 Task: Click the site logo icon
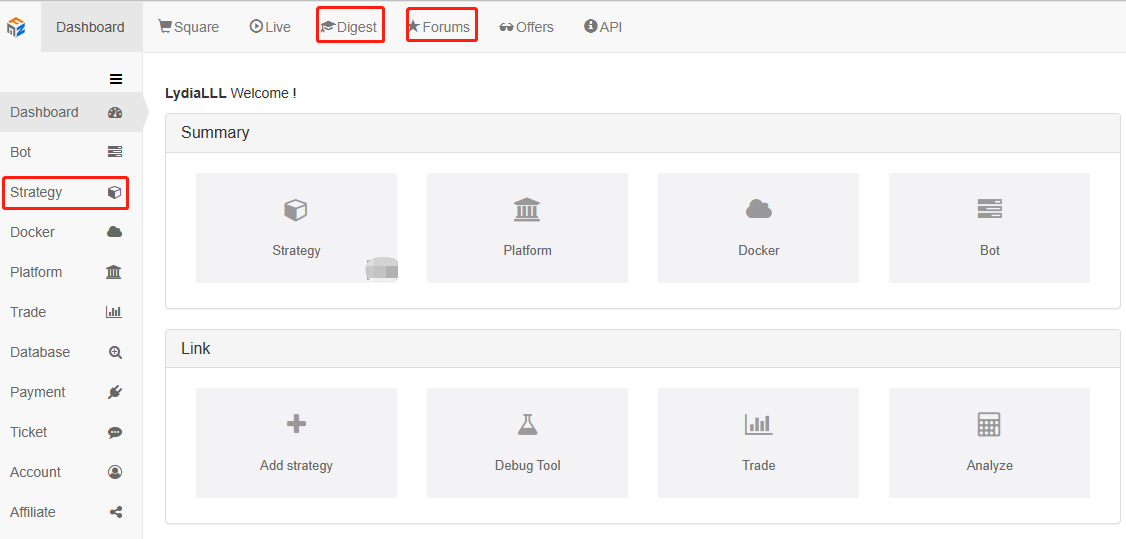(16, 27)
